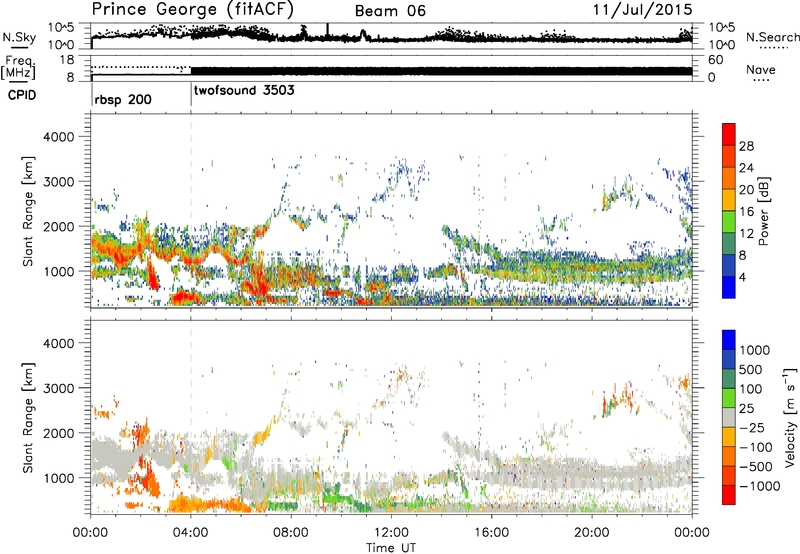
Task: Click the '28' tick on the Power scale
Action: [x=746, y=146]
